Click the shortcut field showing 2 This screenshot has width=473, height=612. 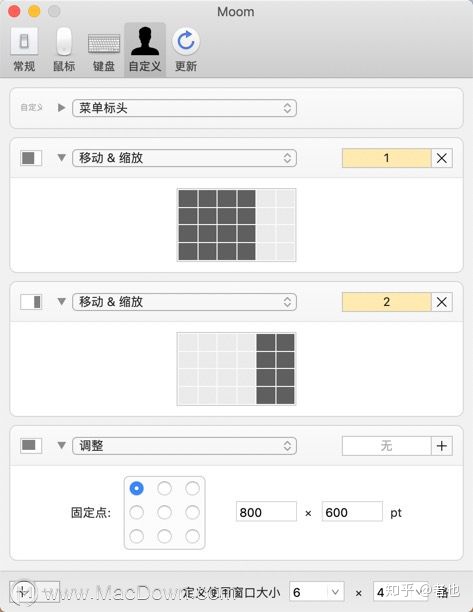click(386, 302)
